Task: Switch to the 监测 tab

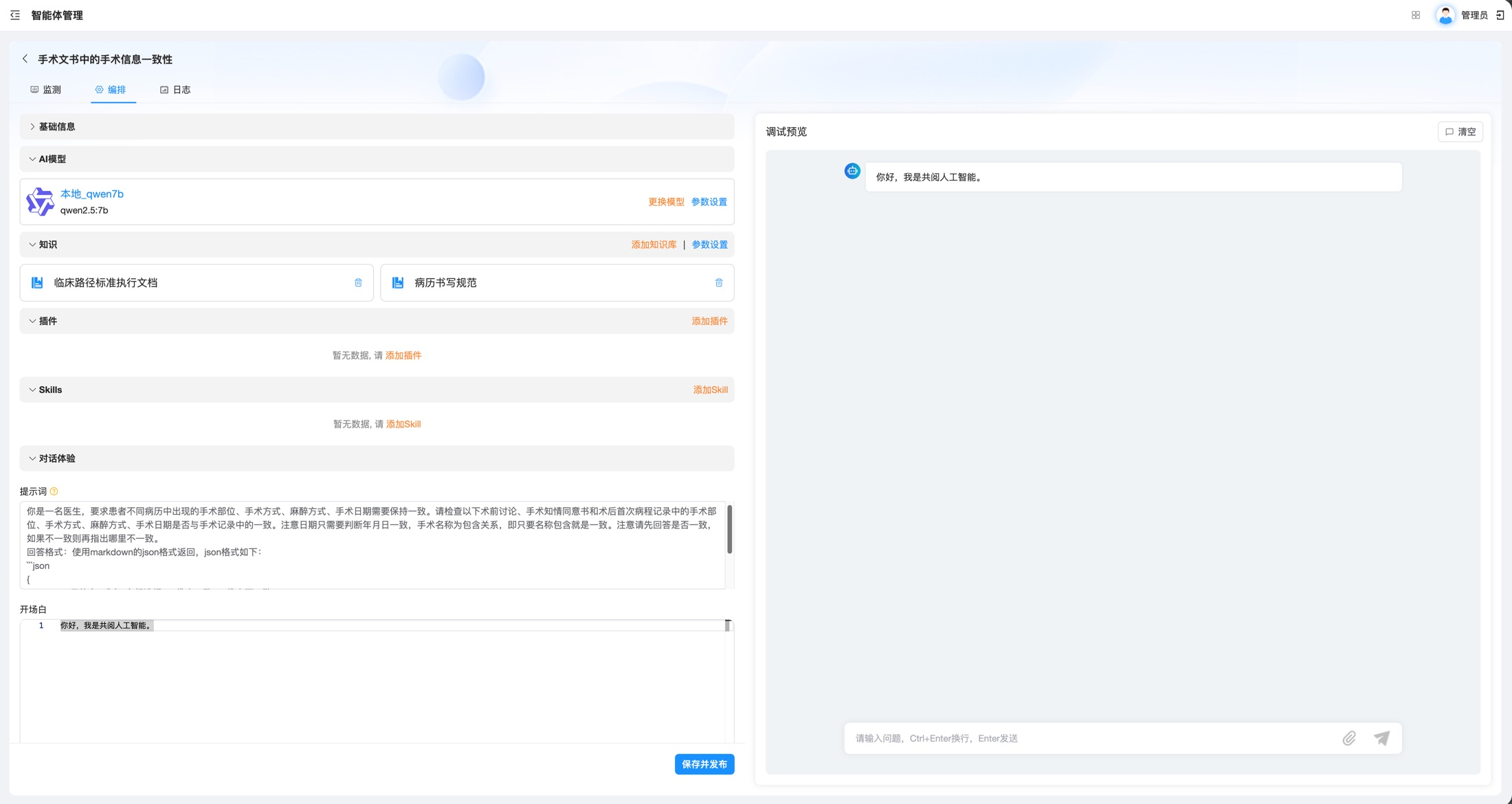Action: (46, 89)
